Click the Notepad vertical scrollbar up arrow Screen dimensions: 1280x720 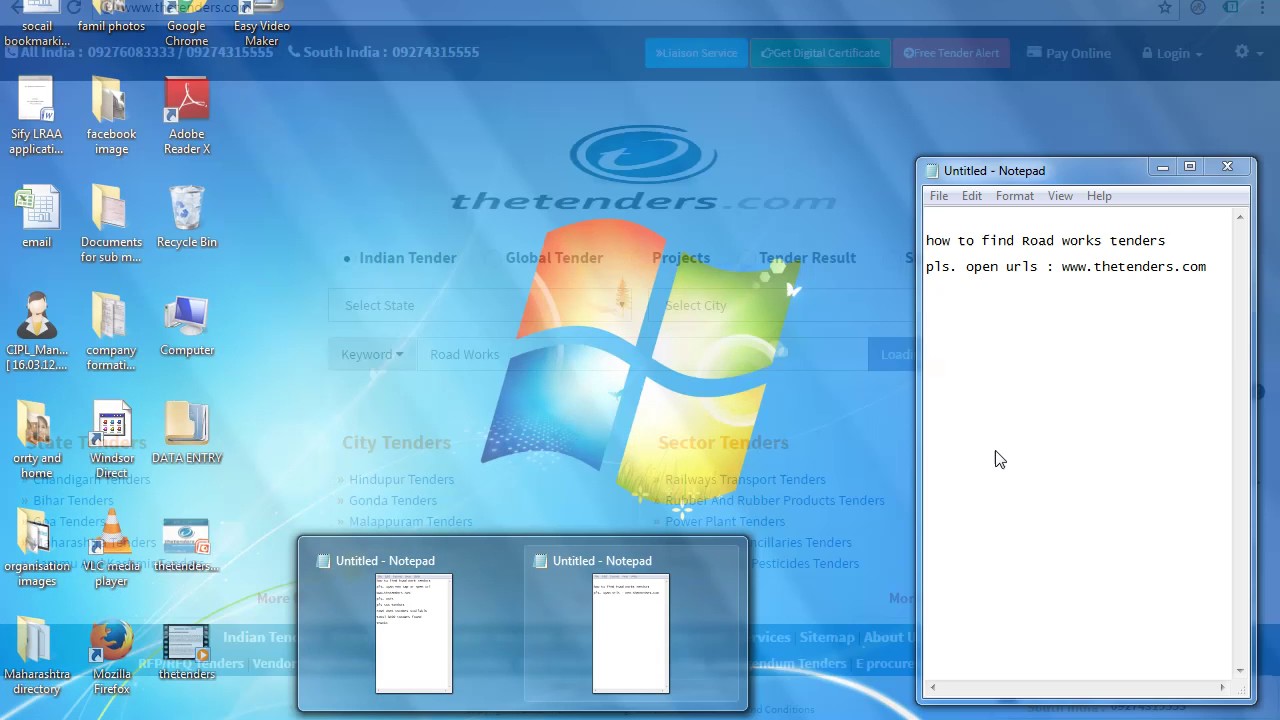[x=1241, y=217]
